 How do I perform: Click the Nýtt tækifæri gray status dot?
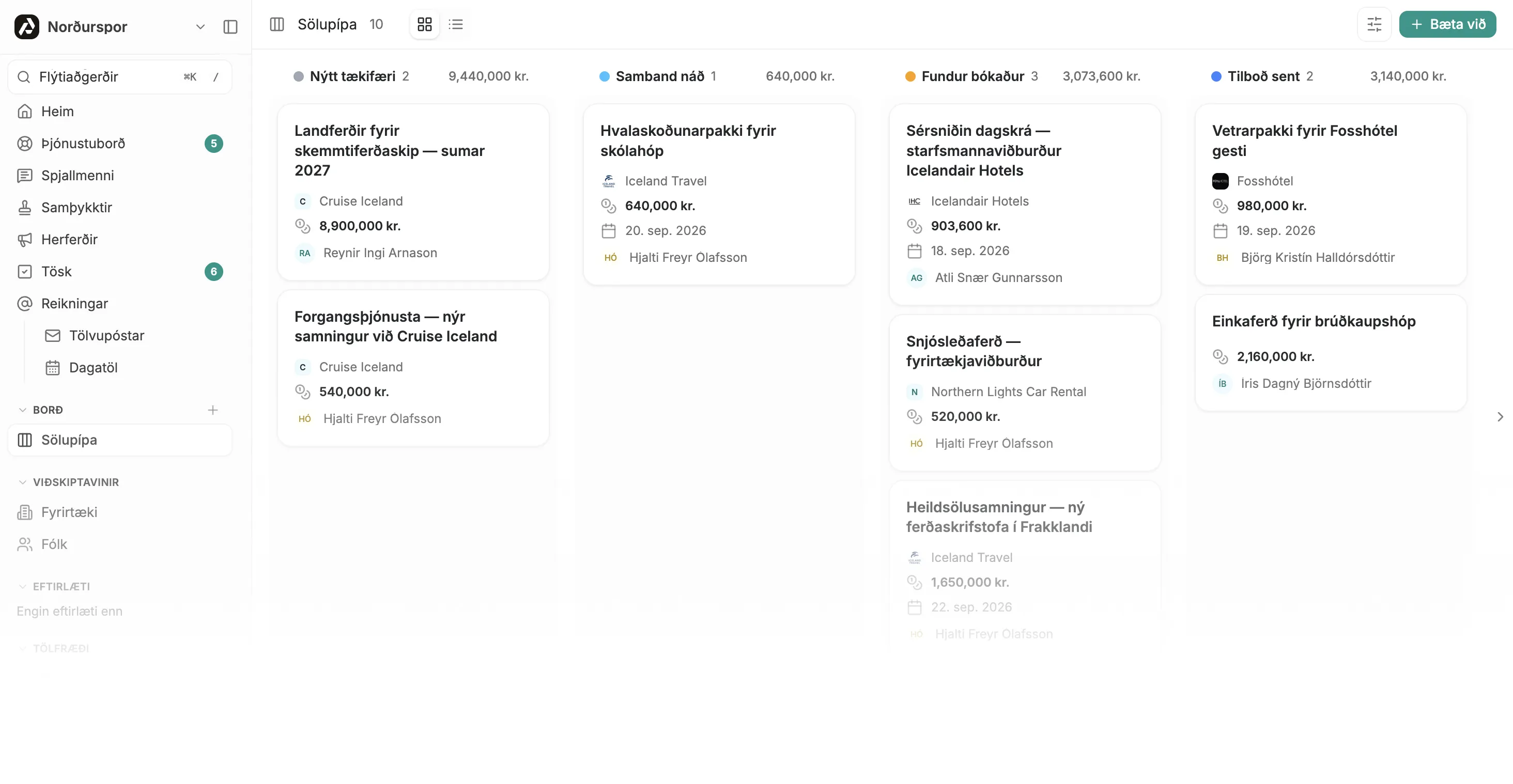pyautogui.click(x=298, y=76)
